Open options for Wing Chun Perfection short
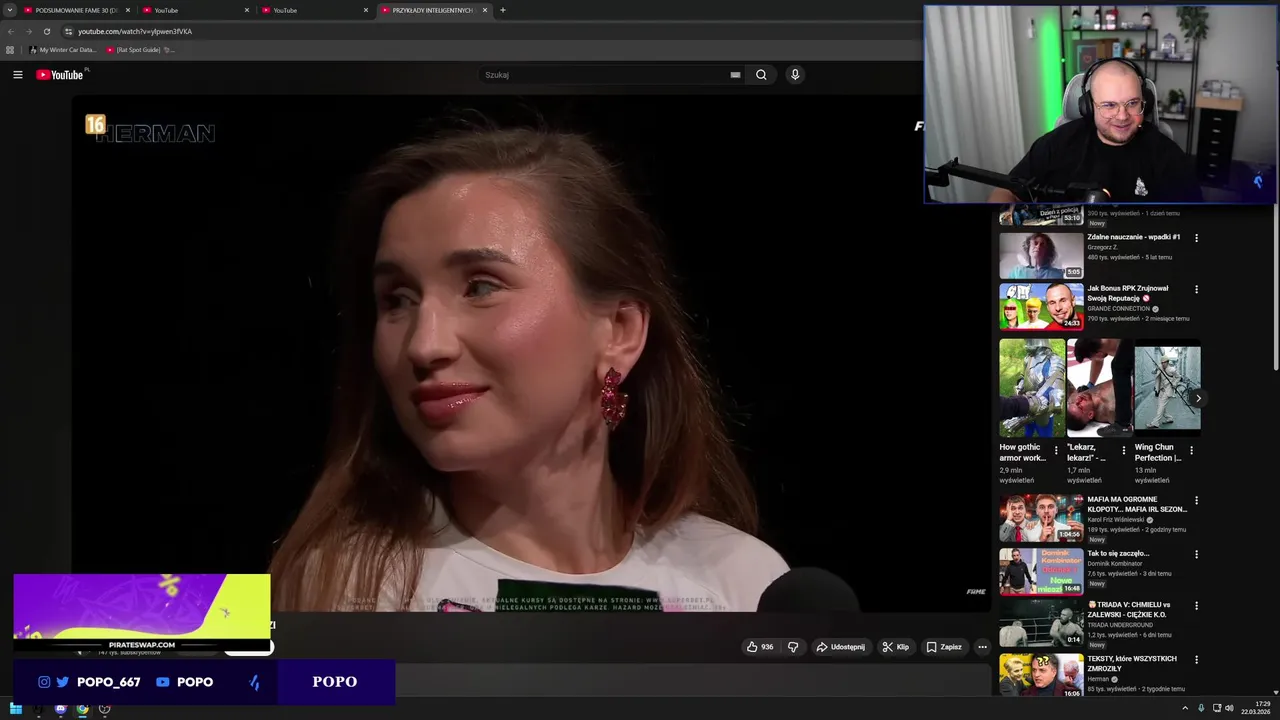The width and height of the screenshot is (1280, 720). (1191, 450)
